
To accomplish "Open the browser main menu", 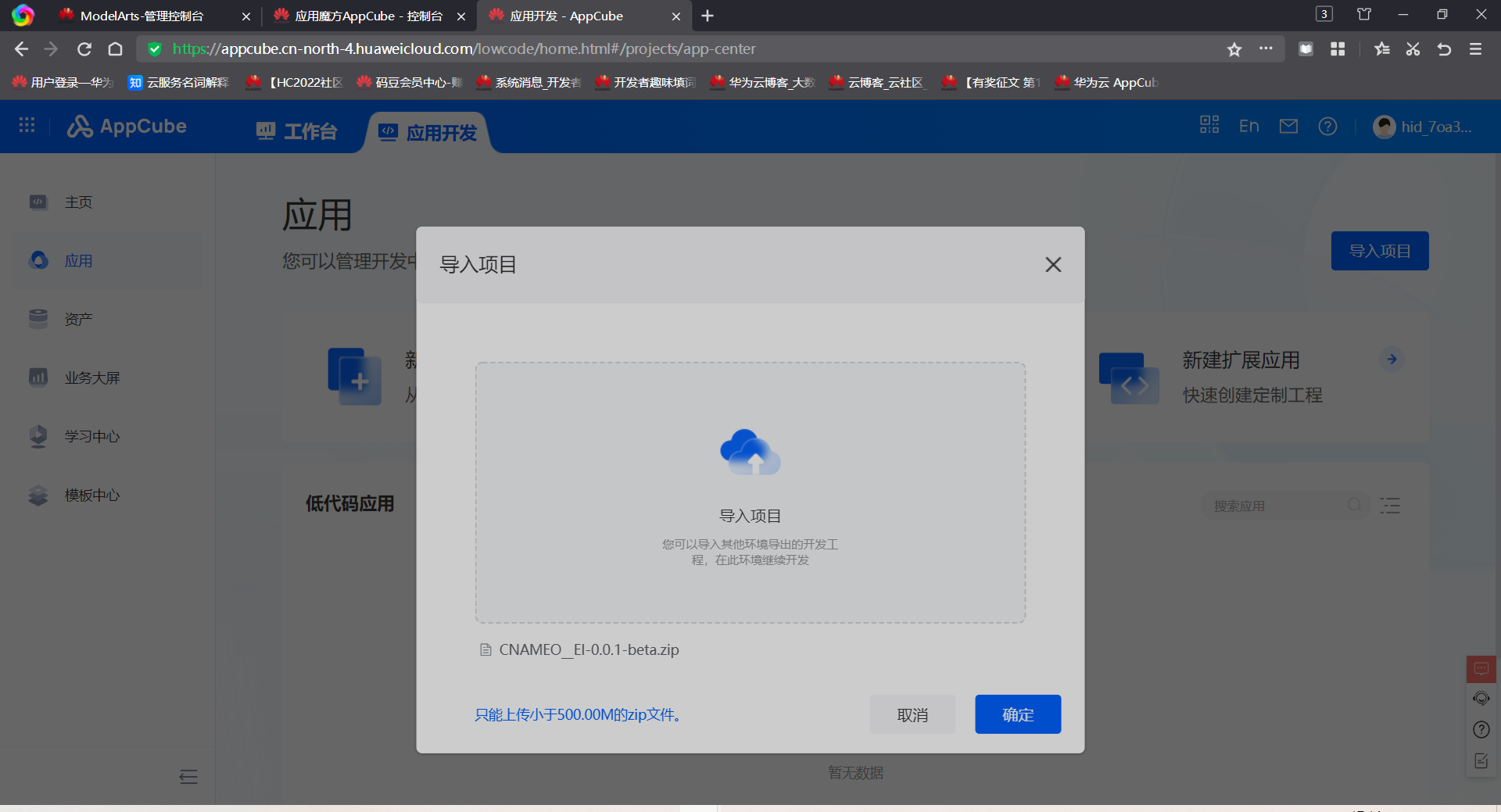I will point(1475,49).
